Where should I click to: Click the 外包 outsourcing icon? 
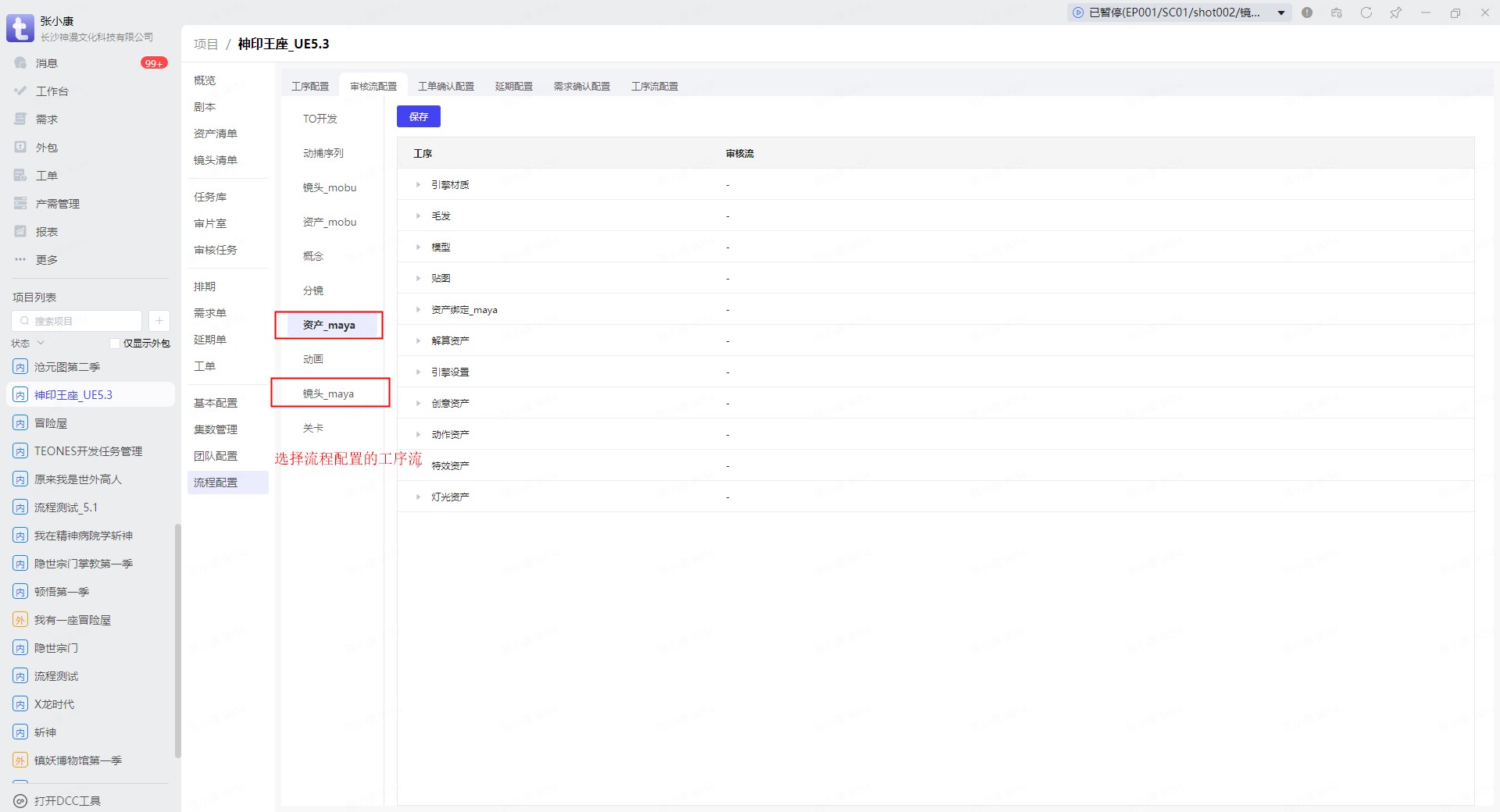pyautogui.click(x=21, y=148)
